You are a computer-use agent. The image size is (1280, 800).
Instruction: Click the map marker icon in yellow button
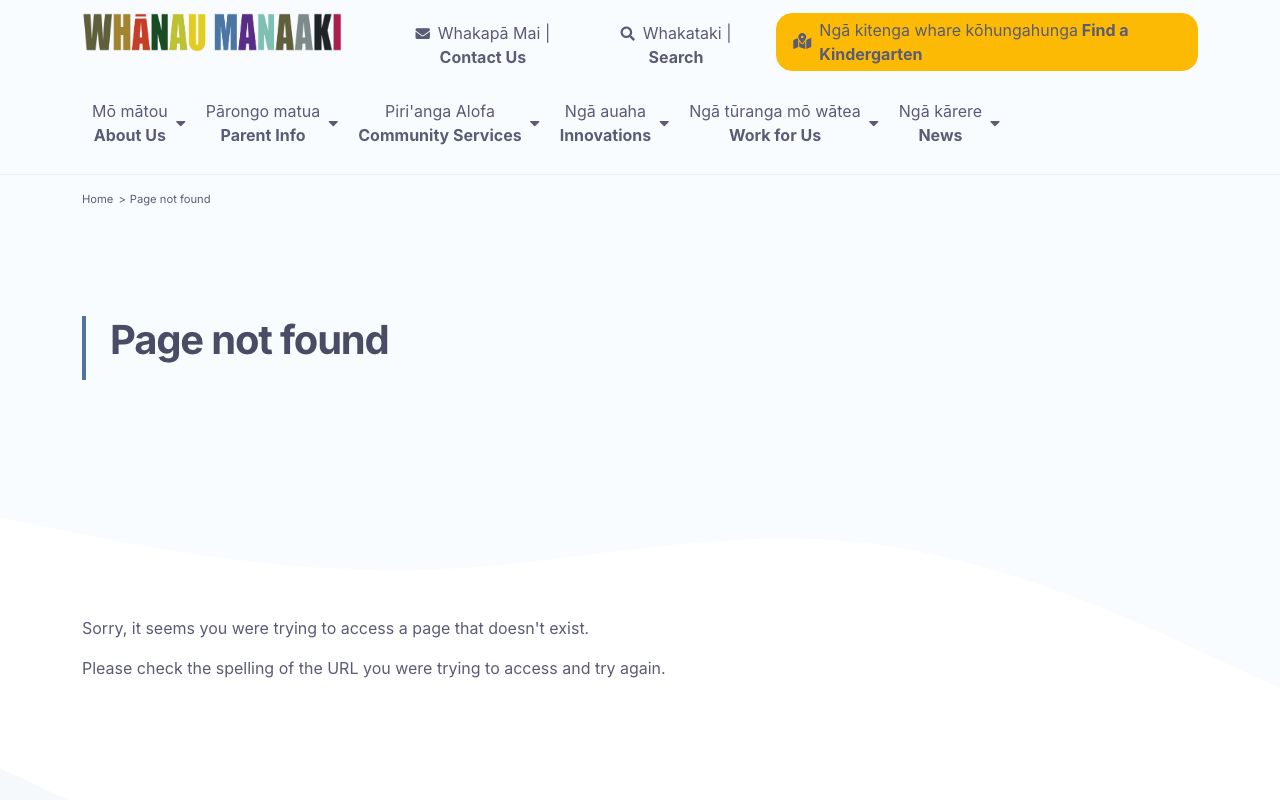point(802,42)
